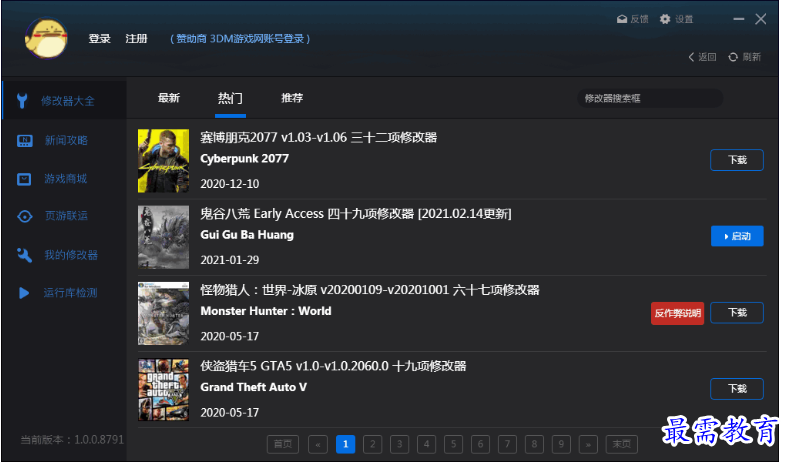Go to 新闻攻略 in the sidebar
Viewport: 786px width, 462px height.
coord(64,141)
